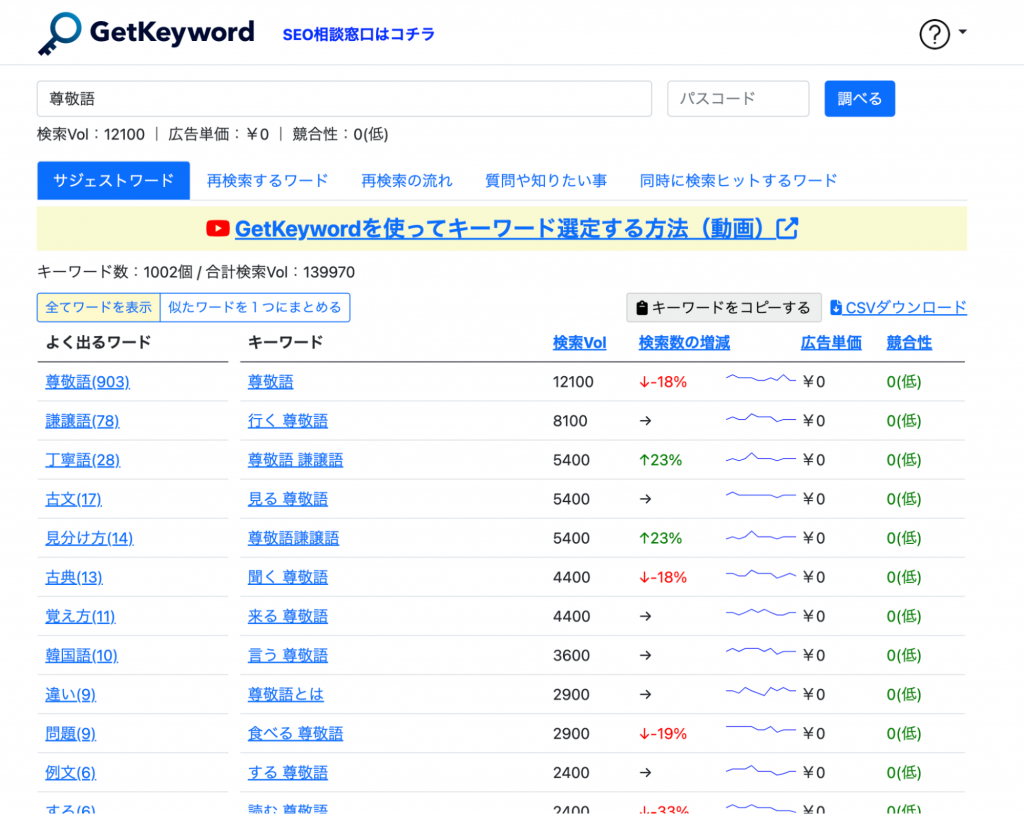Filter by 韓国語(10) frequent word
Image resolution: width=1024 pixels, height=814 pixels.
(81, 655)
